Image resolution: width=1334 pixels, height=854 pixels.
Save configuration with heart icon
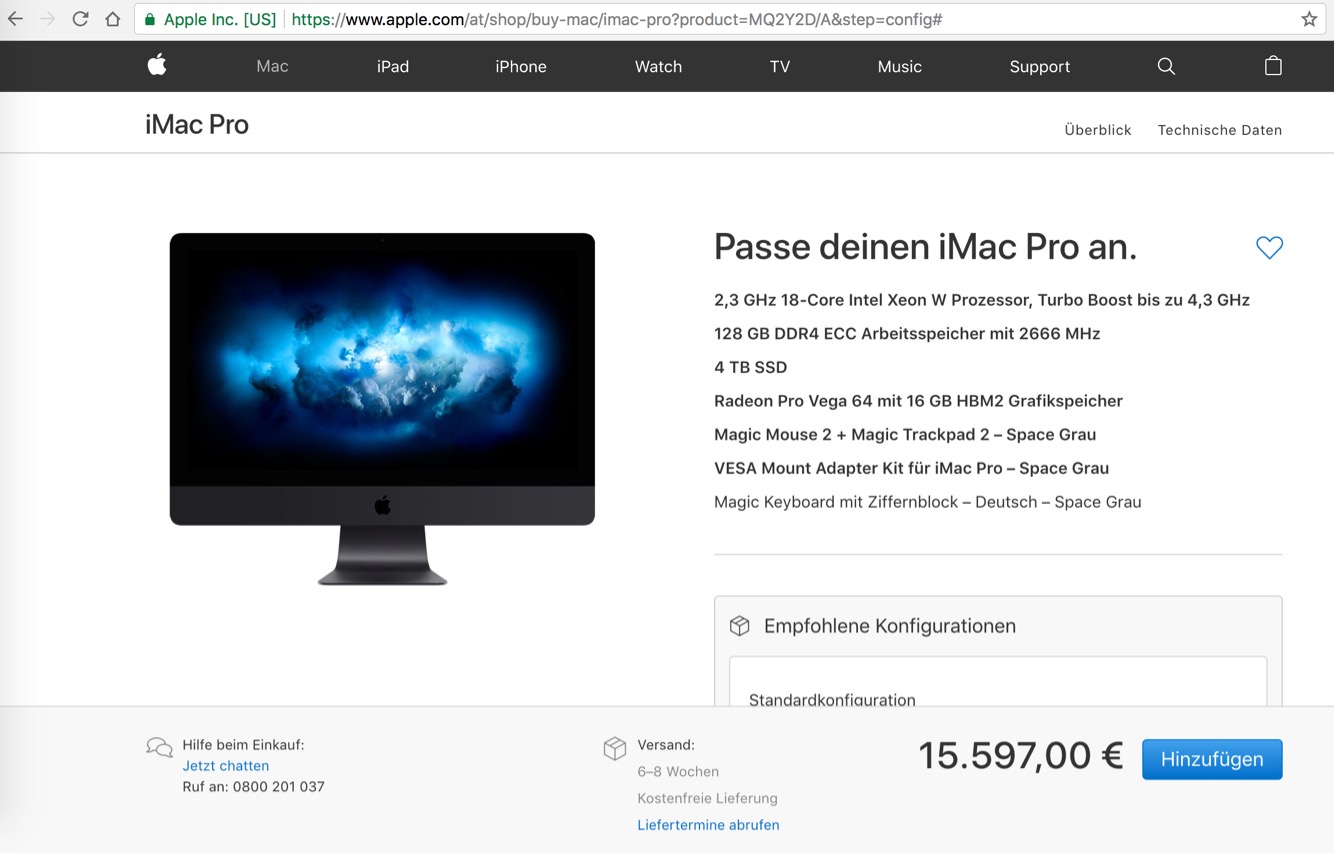pos(1269,247)
